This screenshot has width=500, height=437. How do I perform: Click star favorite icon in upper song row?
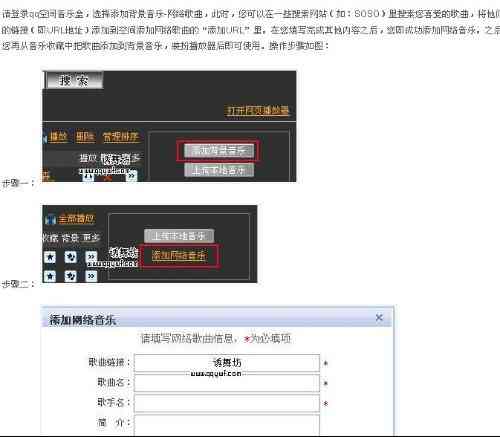(x=50, y=257)
